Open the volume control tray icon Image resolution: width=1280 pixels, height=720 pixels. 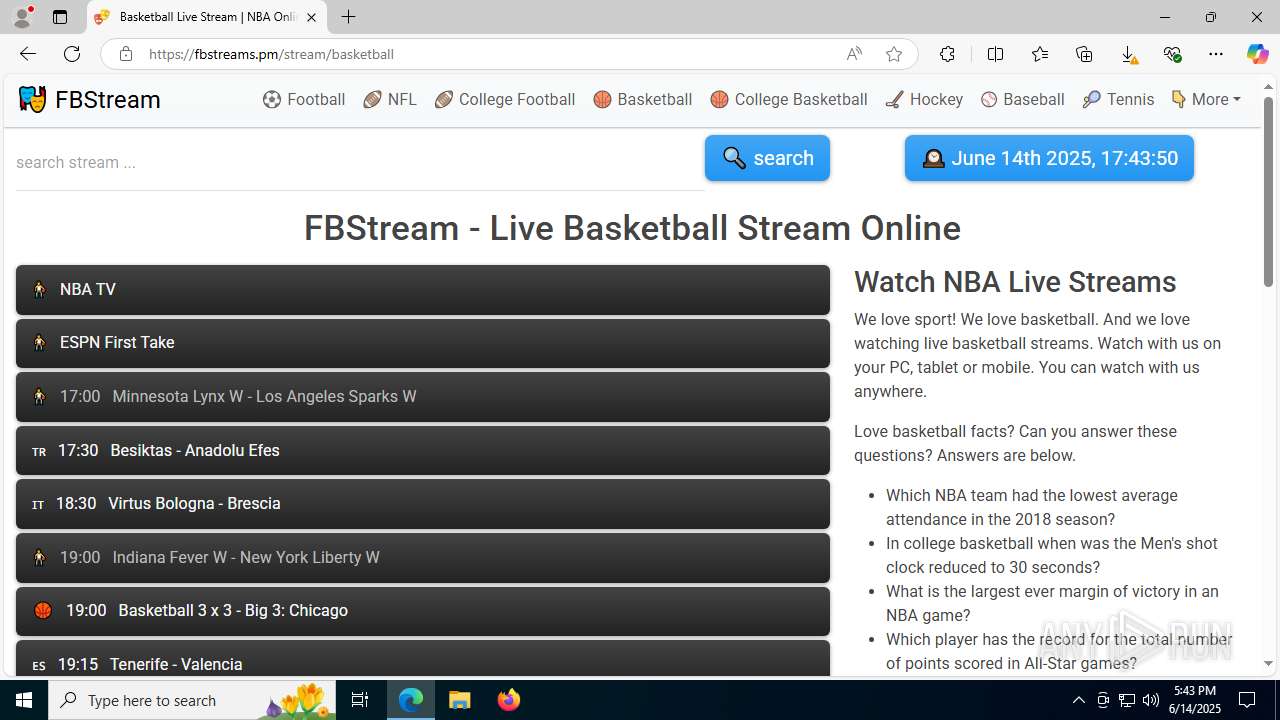(x=1151, y=700)
